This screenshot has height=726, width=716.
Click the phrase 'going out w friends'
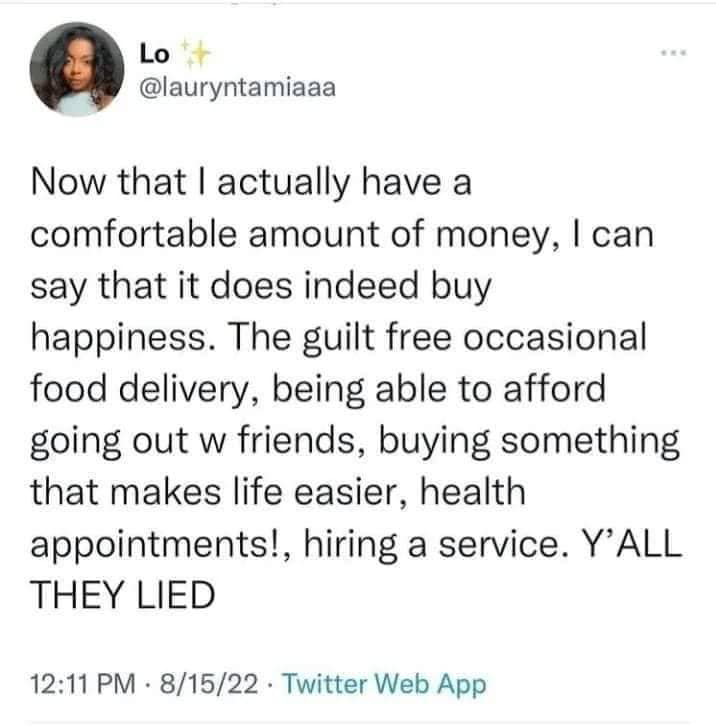pyautogui.click(x=183, y=440)
